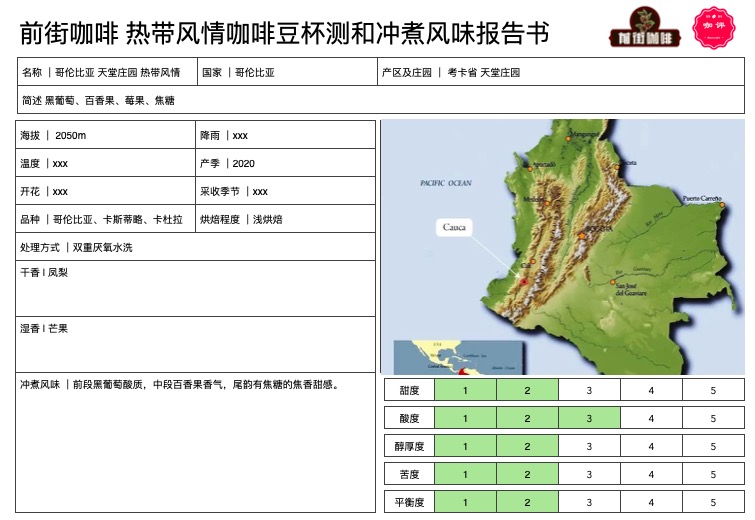Select the season cell 产季 2020
The width and height of the screenshot is (755, 520).
(x=286, y=163)
